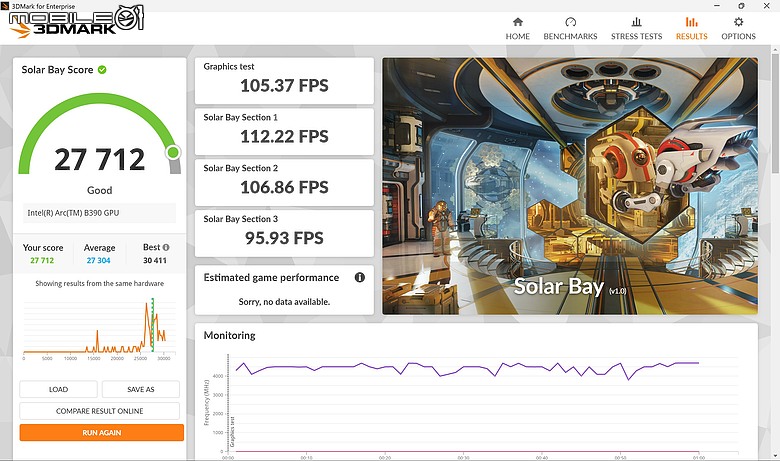
Task: Click the green validation checkmark beside Solar Bay Score
Action: point(102,70)
